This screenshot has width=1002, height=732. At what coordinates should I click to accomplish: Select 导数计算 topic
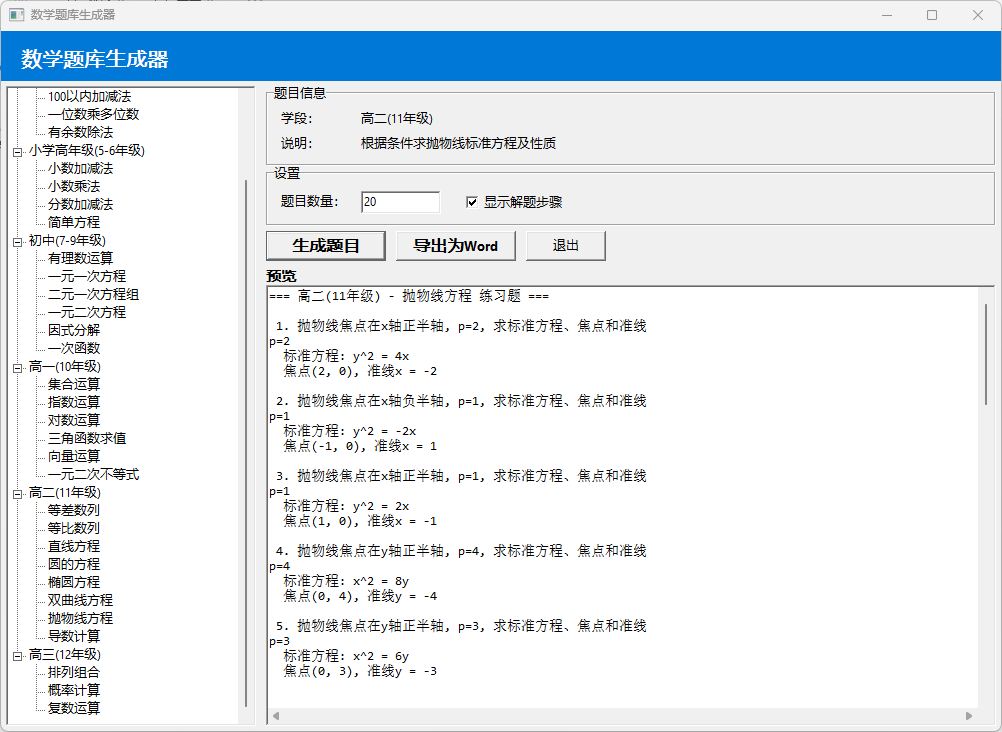(74, 636)
